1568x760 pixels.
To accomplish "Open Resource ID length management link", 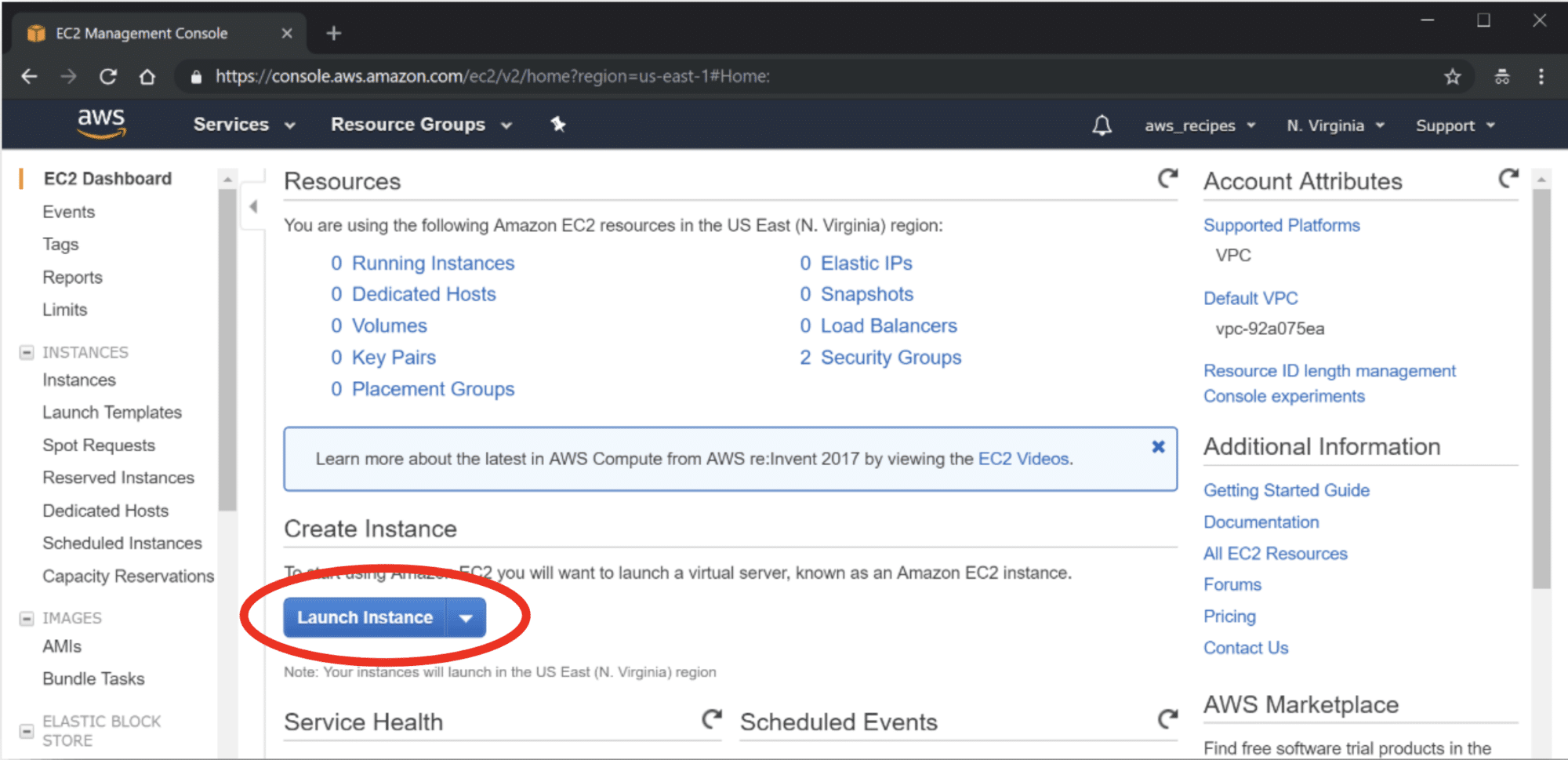I will point(1330,370).
